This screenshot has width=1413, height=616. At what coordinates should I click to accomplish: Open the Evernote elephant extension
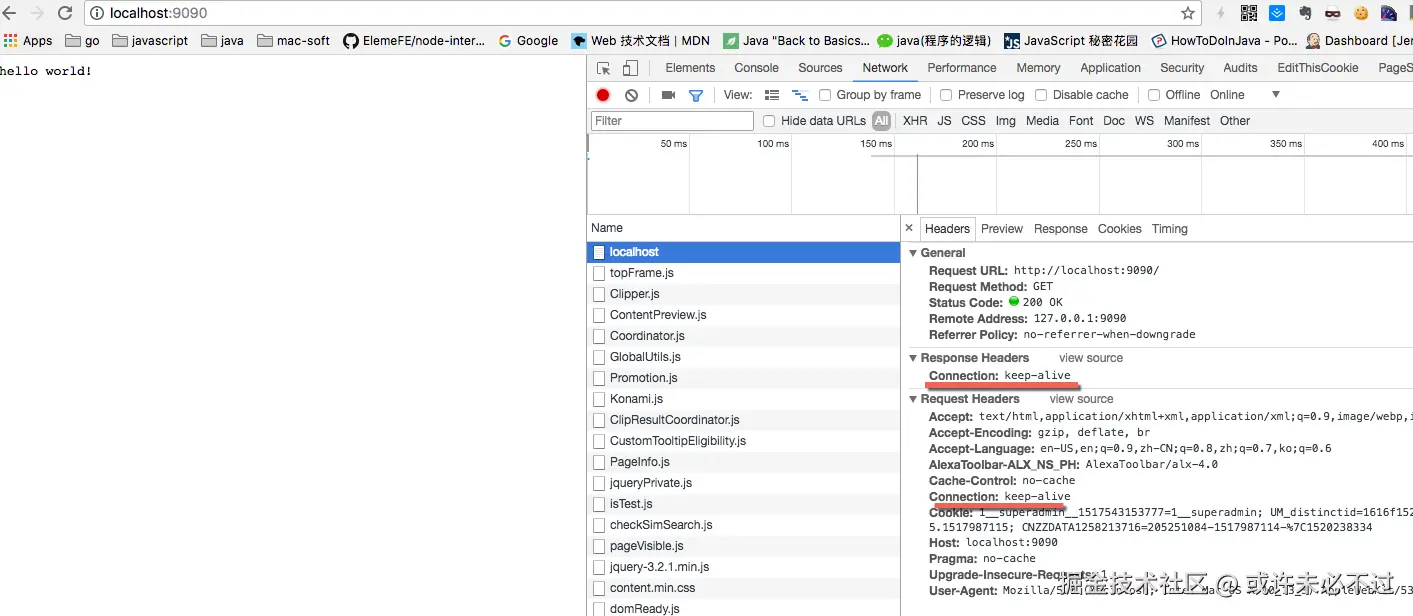1305,13
